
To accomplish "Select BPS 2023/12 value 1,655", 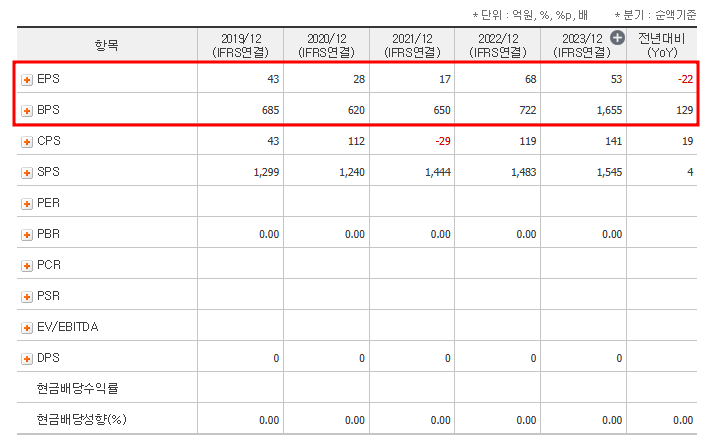I will (x=609, y=110).
